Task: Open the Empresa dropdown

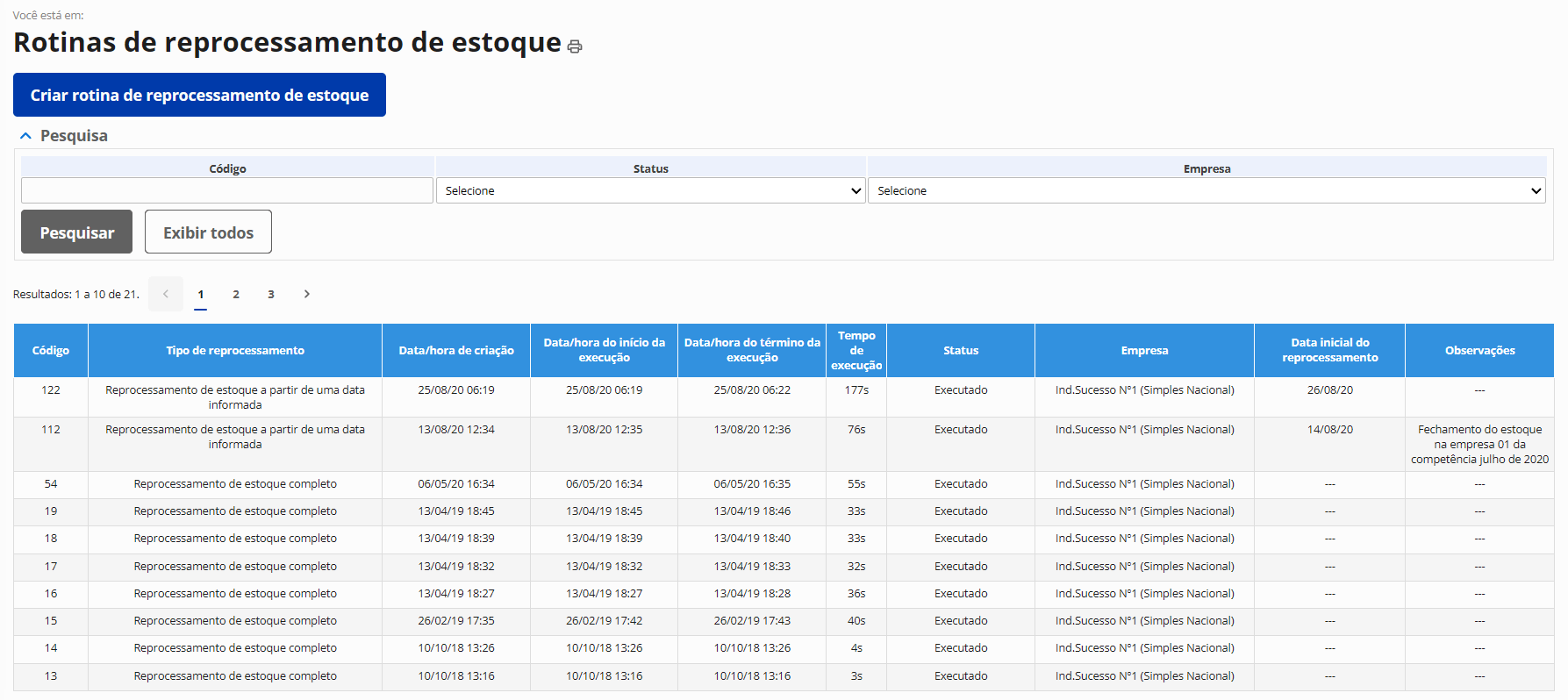Action: 1206,190
